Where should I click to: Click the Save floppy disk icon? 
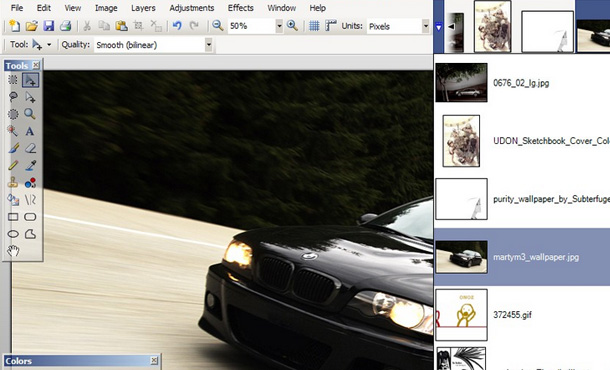pos(48,26)
